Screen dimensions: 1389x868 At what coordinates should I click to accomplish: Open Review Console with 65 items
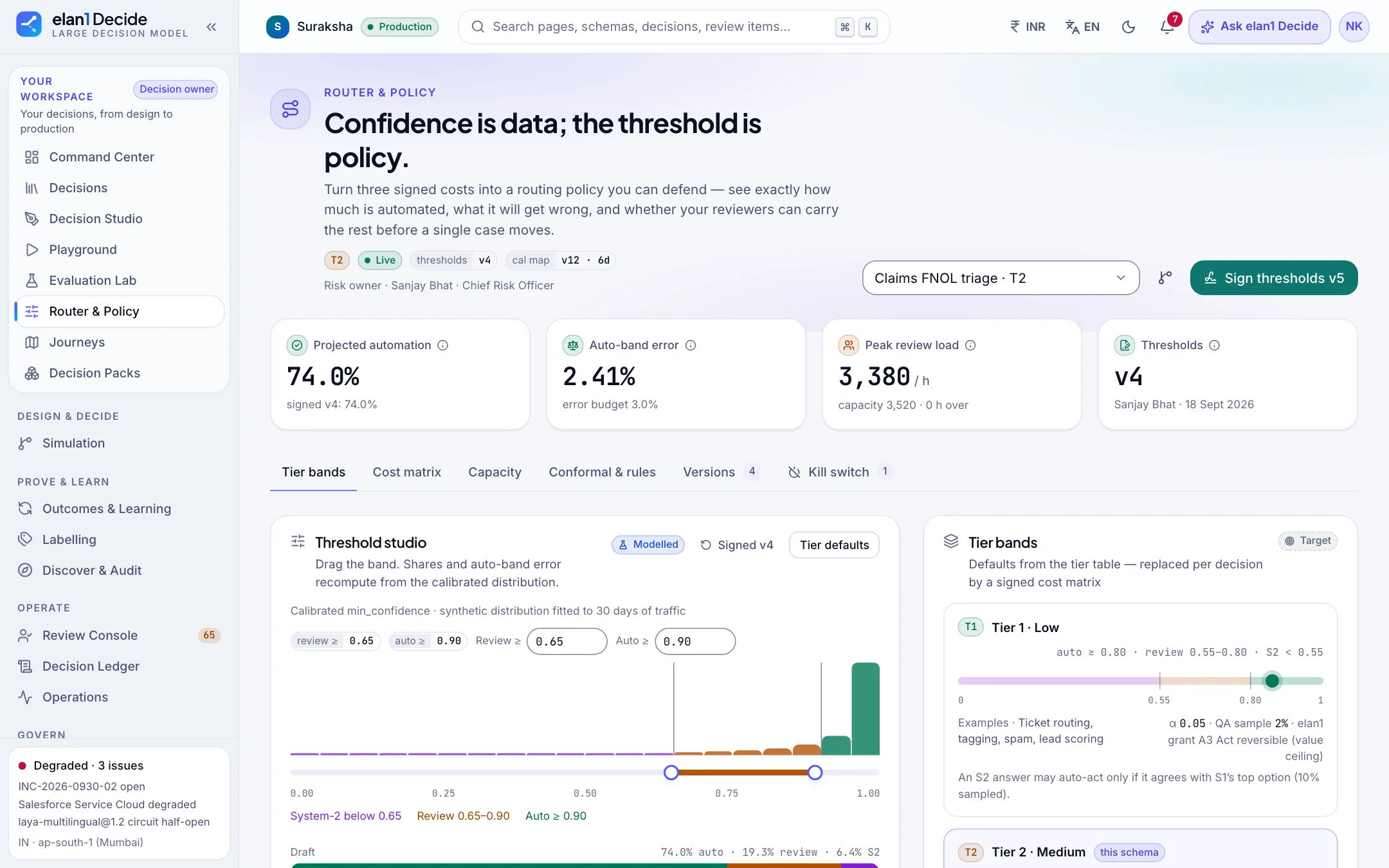120,635
